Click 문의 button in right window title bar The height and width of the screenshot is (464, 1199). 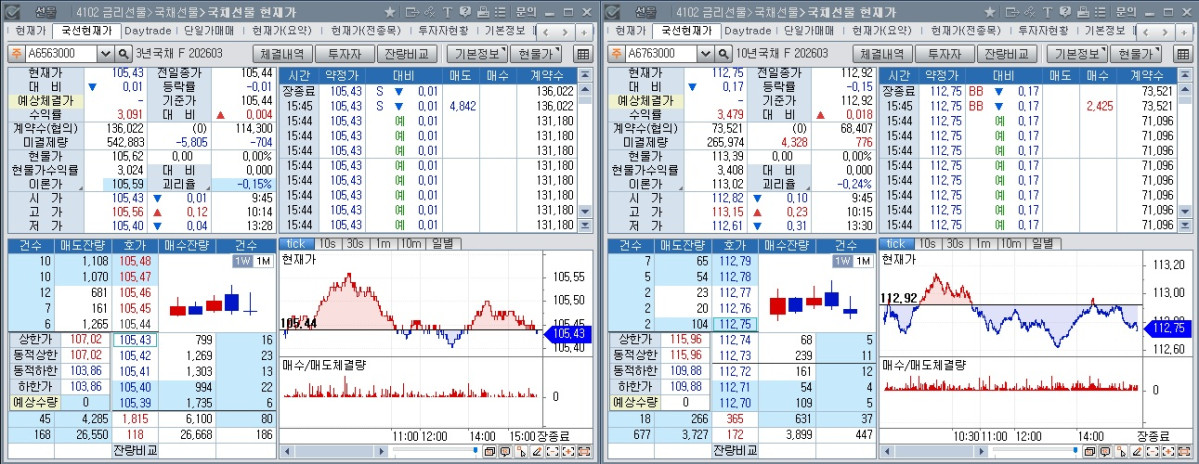(1126, 12)
